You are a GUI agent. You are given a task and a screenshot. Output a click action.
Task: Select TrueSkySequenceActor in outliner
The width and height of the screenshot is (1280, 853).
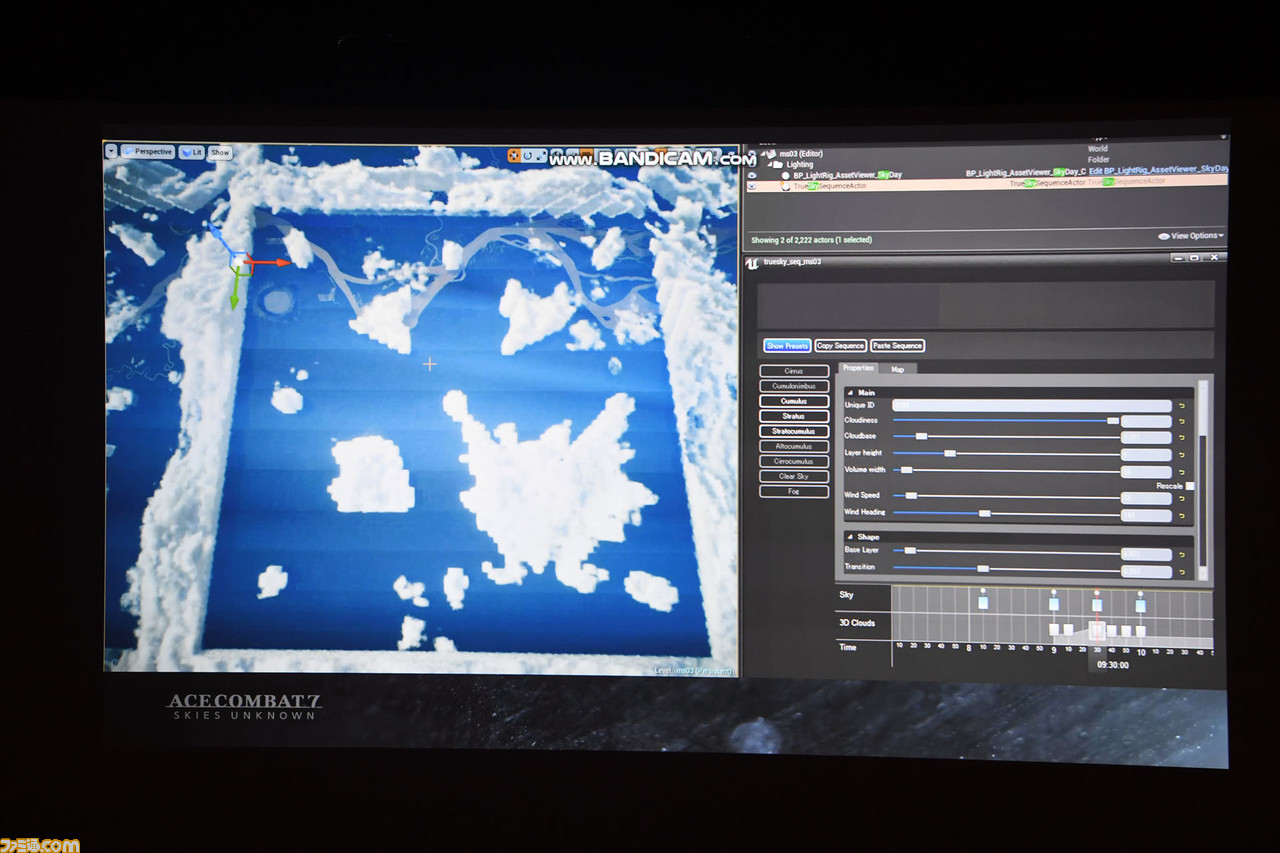tap(830, 185)
